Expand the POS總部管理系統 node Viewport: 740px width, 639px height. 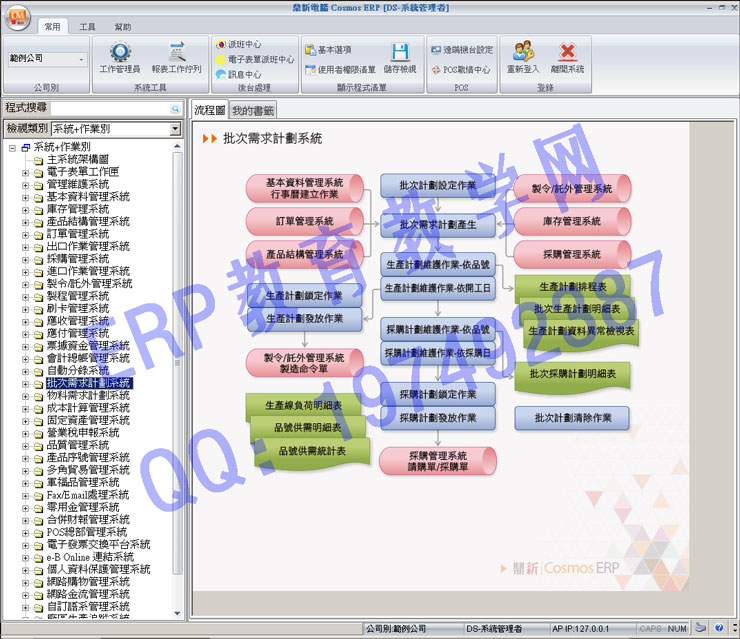pos(25,533)
